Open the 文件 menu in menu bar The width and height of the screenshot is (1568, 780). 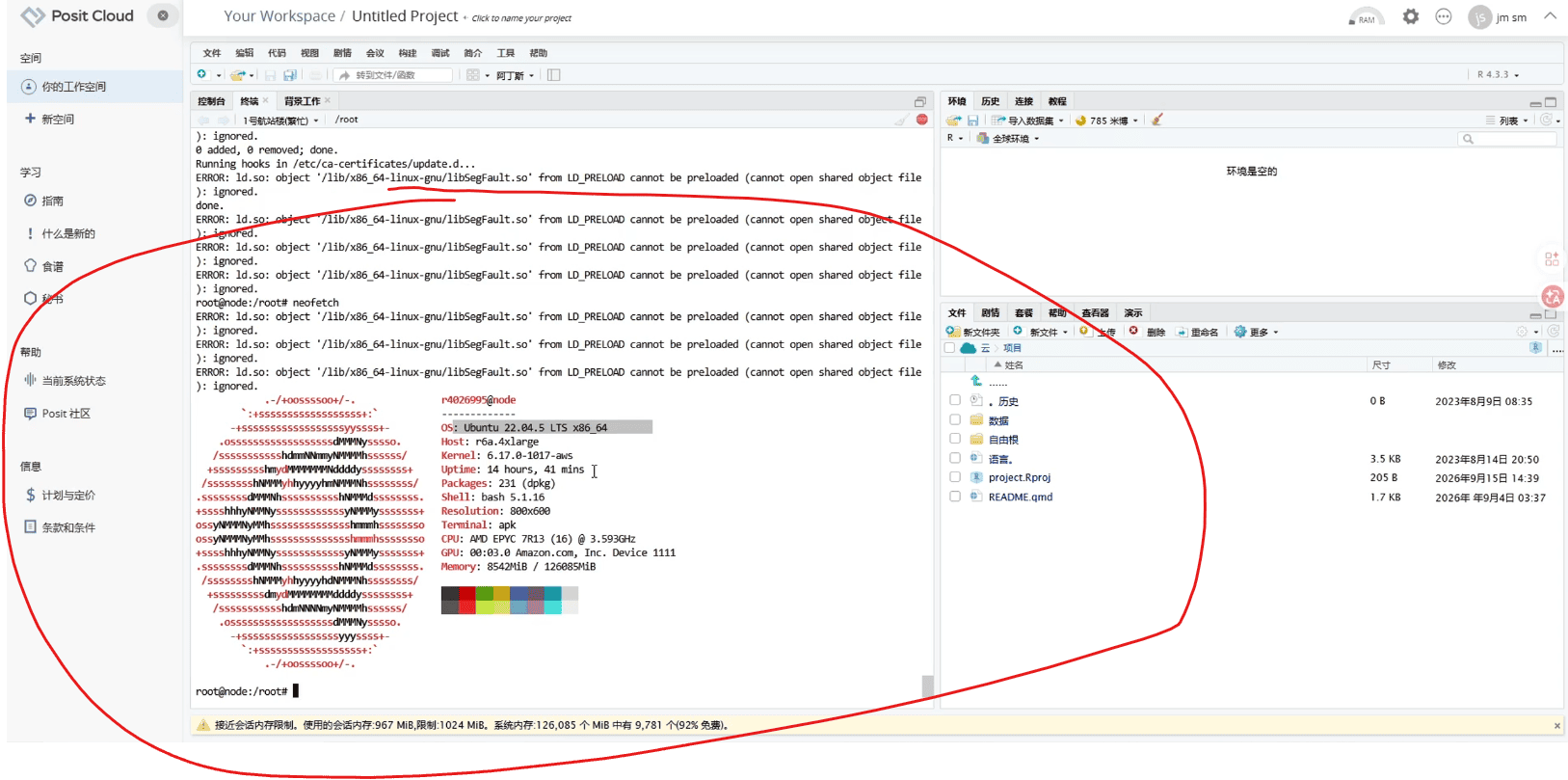tap(212, 53)
